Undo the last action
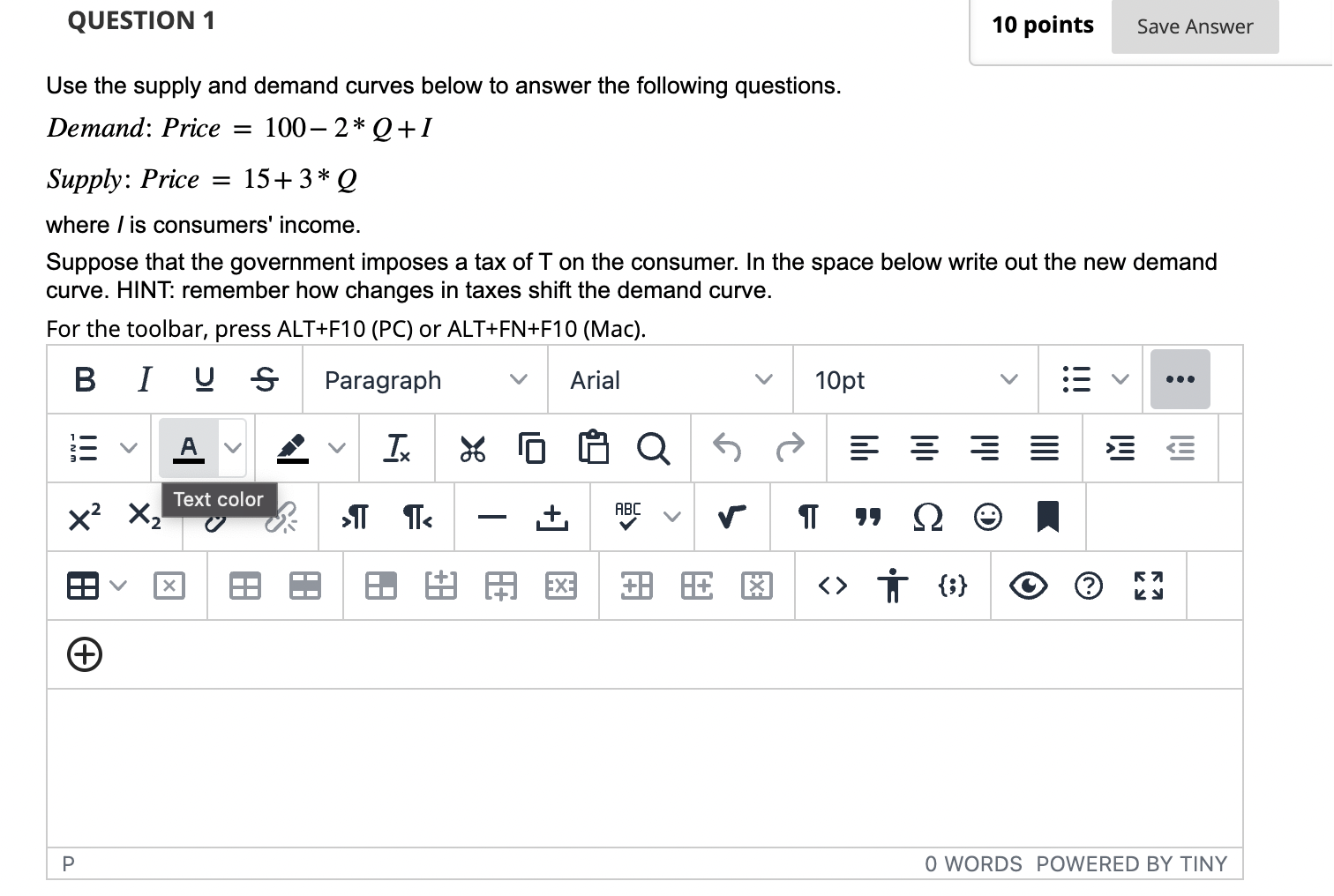The width and height of the screenshot is (1334, 896). pyautogui.click(x=726, y=448)
